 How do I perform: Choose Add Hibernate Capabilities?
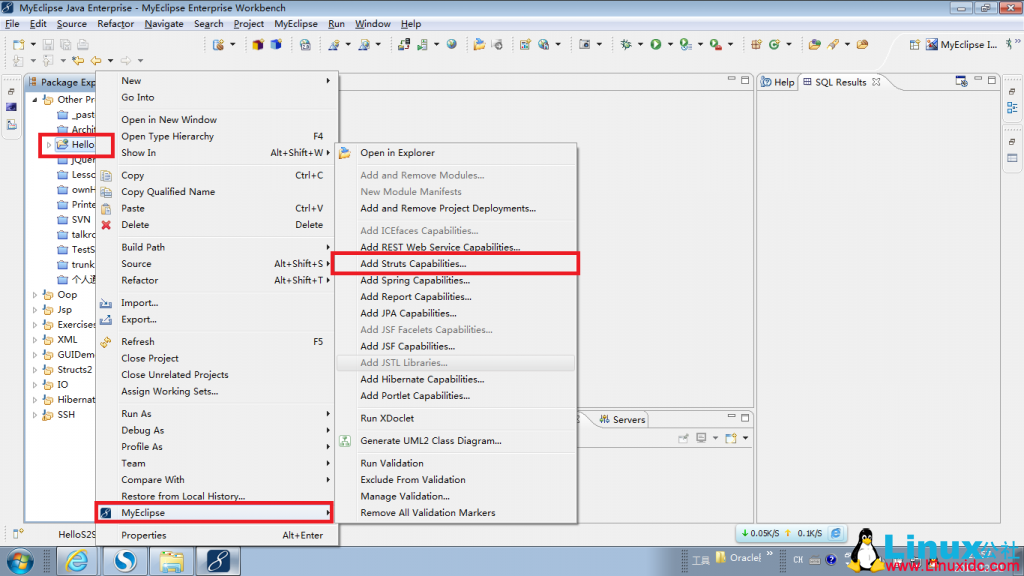tap(456, 379)
